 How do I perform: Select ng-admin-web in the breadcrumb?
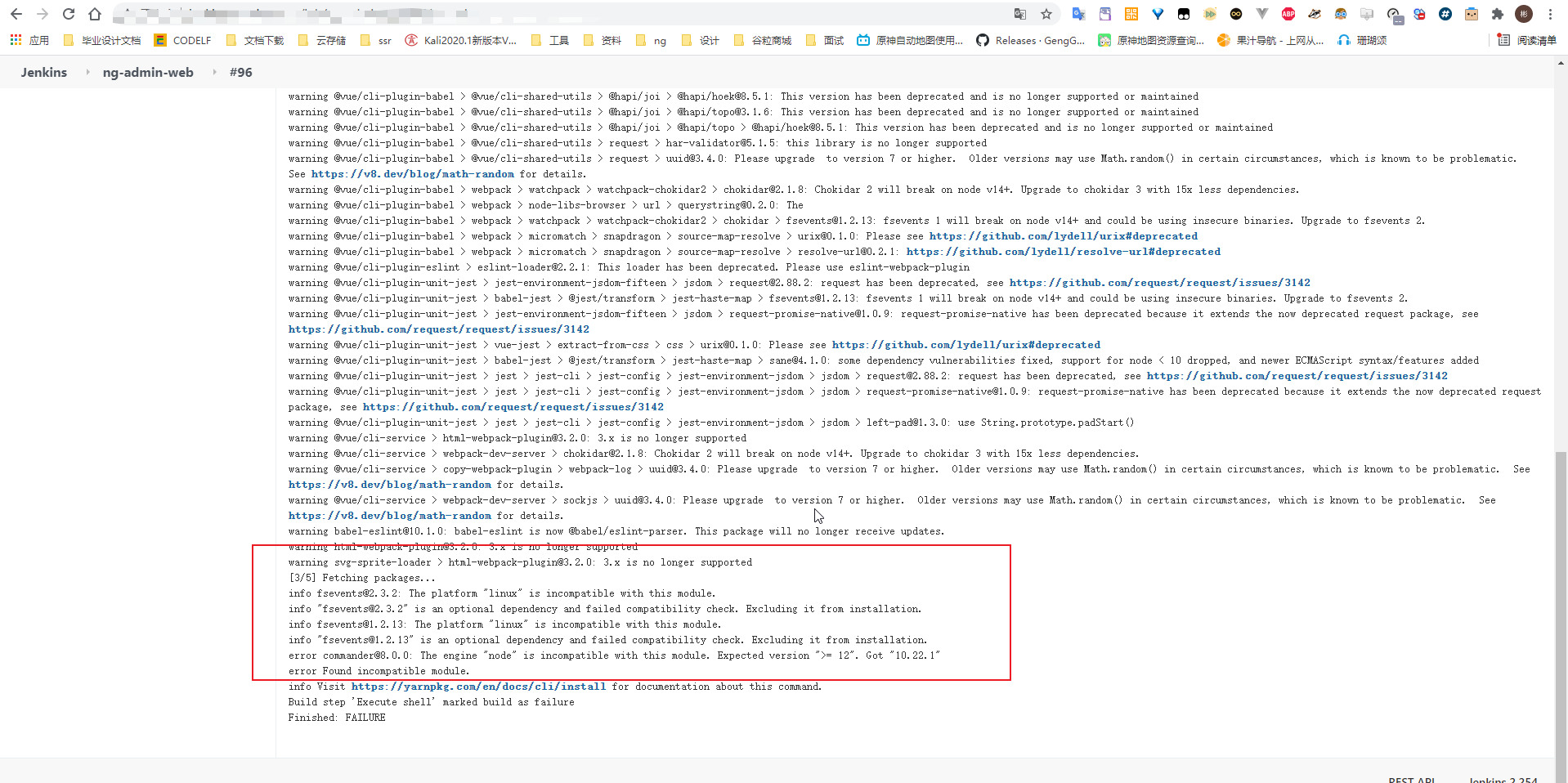click(x=147, y=72)
